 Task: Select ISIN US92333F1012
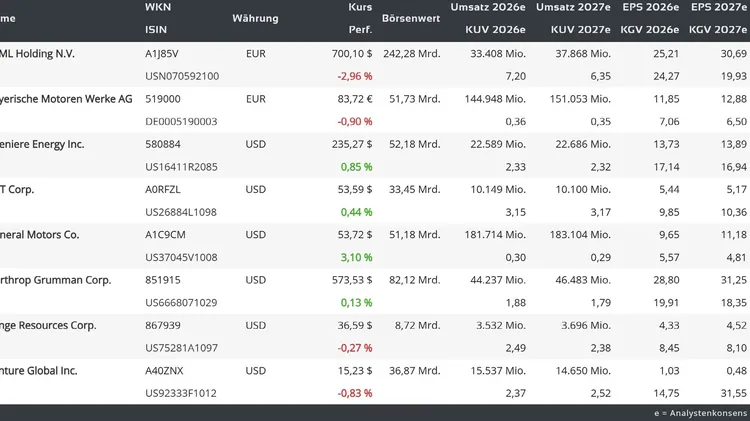point(181,393)
